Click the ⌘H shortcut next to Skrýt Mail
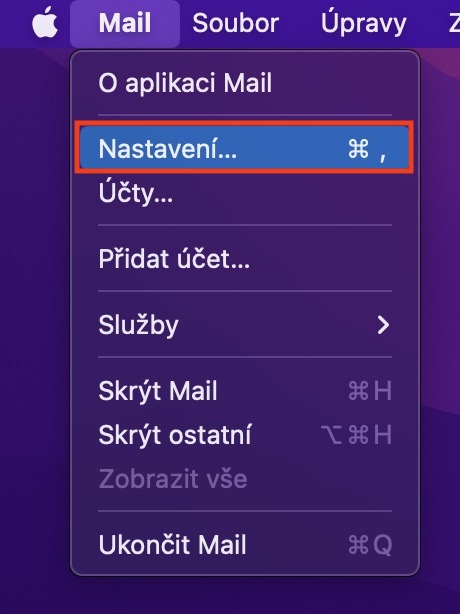 (x=370, y=390)
